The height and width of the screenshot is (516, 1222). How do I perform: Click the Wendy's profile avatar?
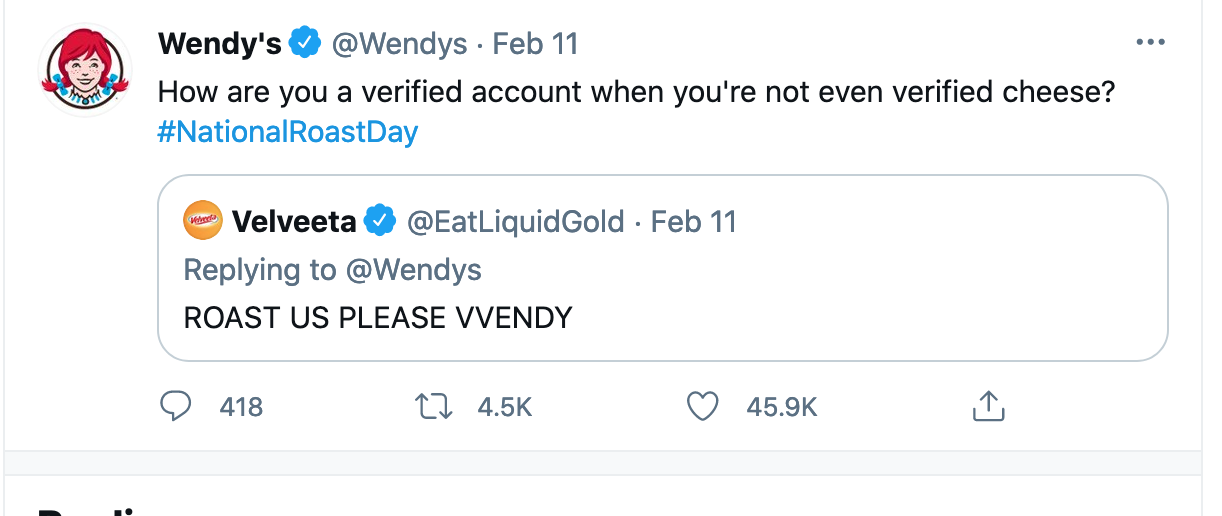pyautogui.click(x=84, y=70)
